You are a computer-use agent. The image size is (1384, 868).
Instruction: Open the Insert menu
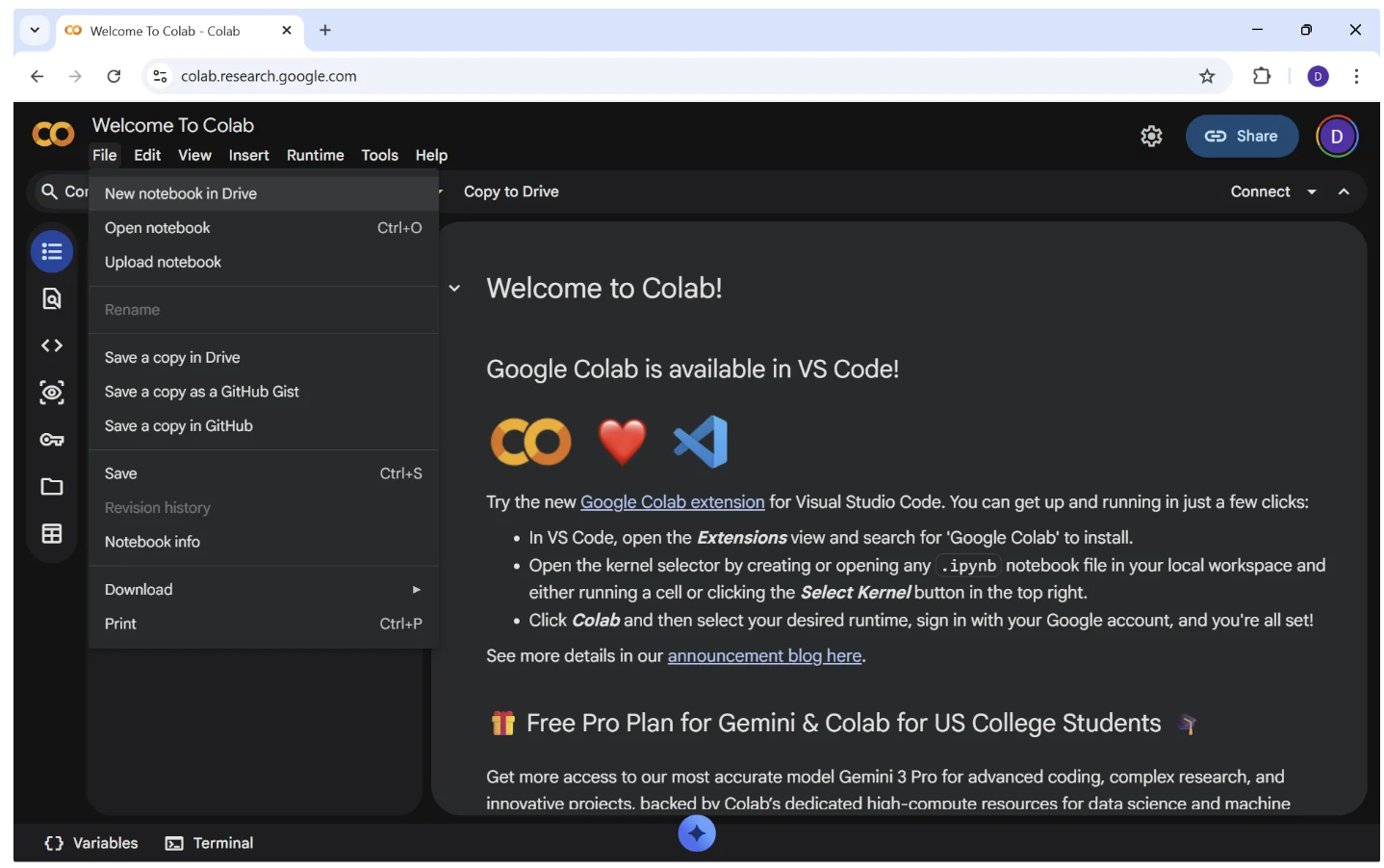[x=248, y=155]
